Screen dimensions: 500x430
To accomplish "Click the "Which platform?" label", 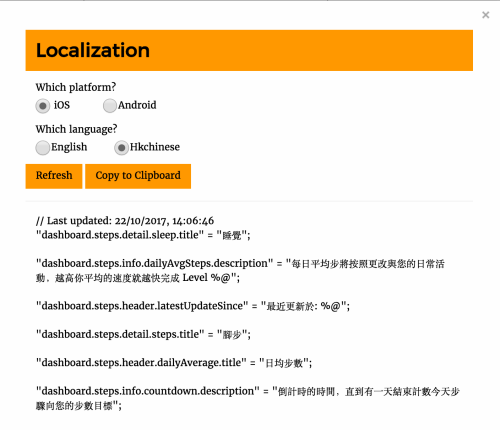I will (x=76, y=87).
